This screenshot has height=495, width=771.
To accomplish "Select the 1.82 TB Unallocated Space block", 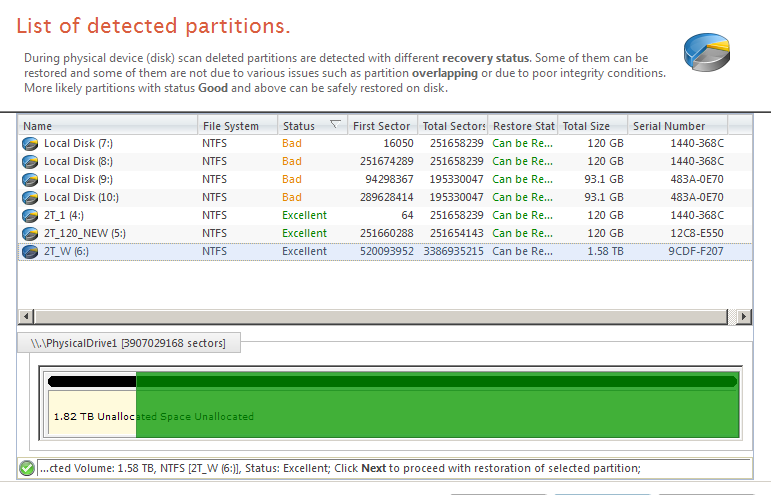I will (x=92, y=414).
